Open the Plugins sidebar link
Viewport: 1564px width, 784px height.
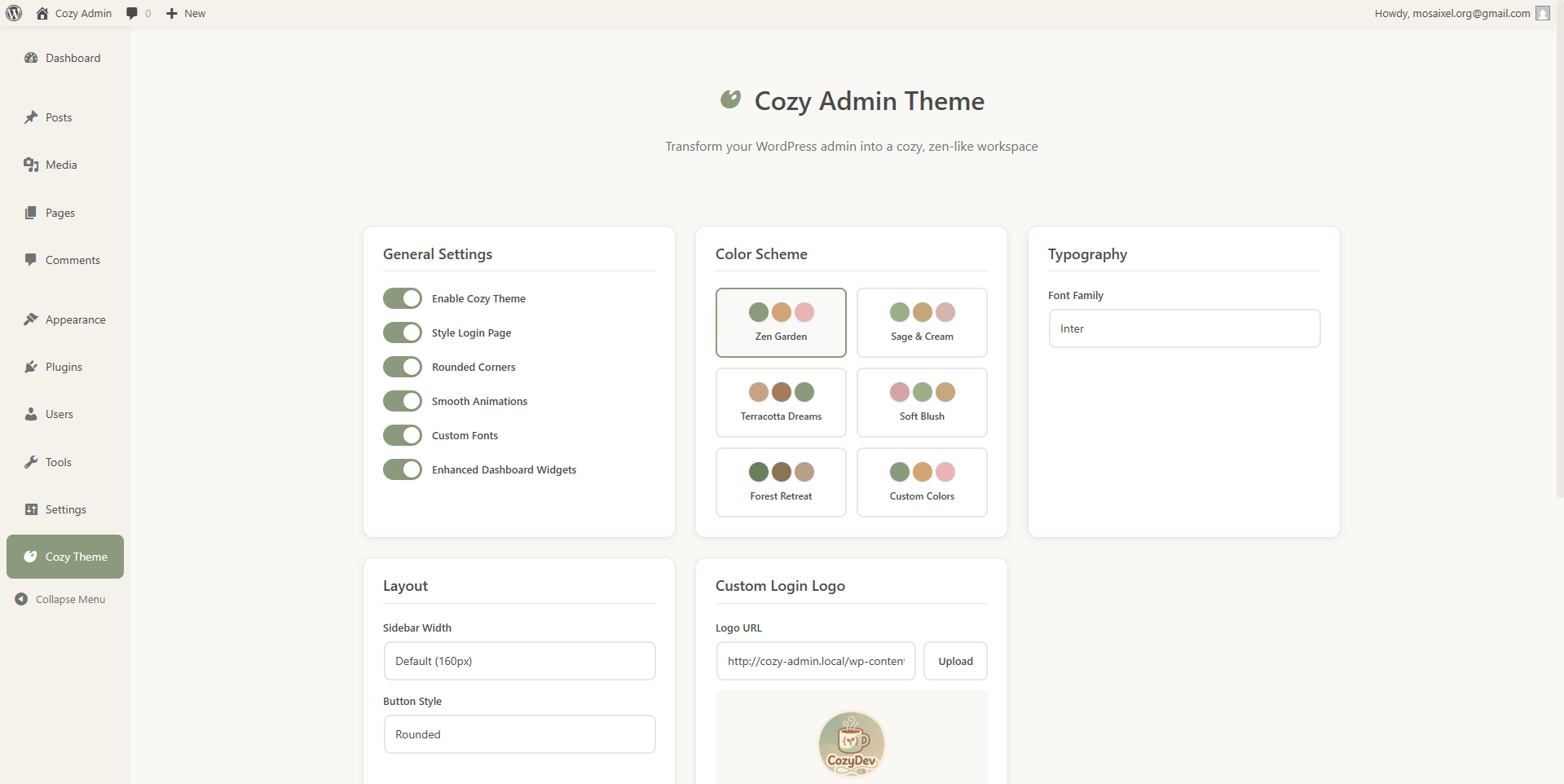click(x=65, y=367)
